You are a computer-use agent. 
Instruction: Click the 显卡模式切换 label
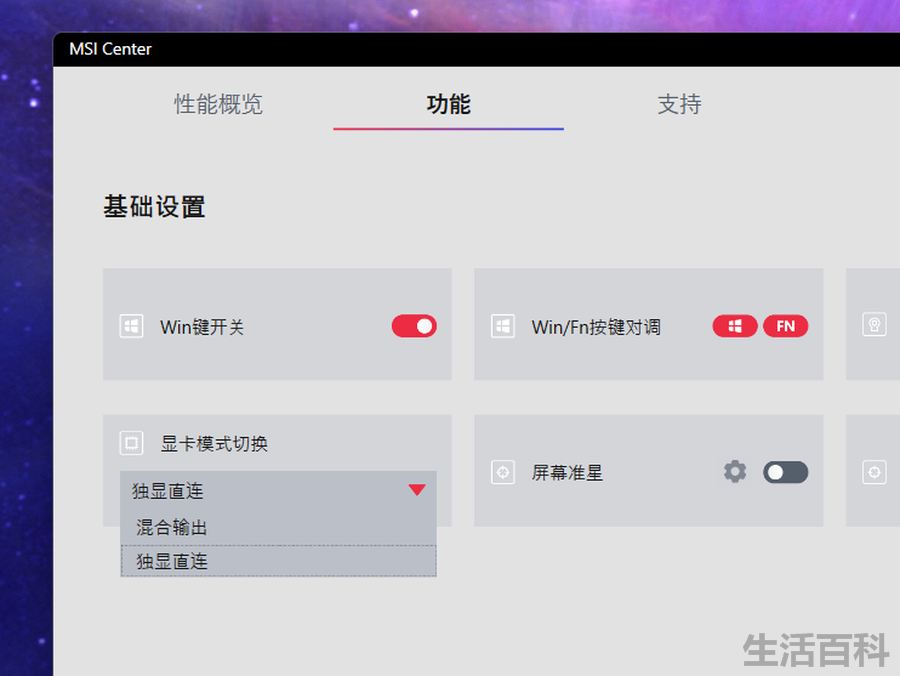[214, 444]
